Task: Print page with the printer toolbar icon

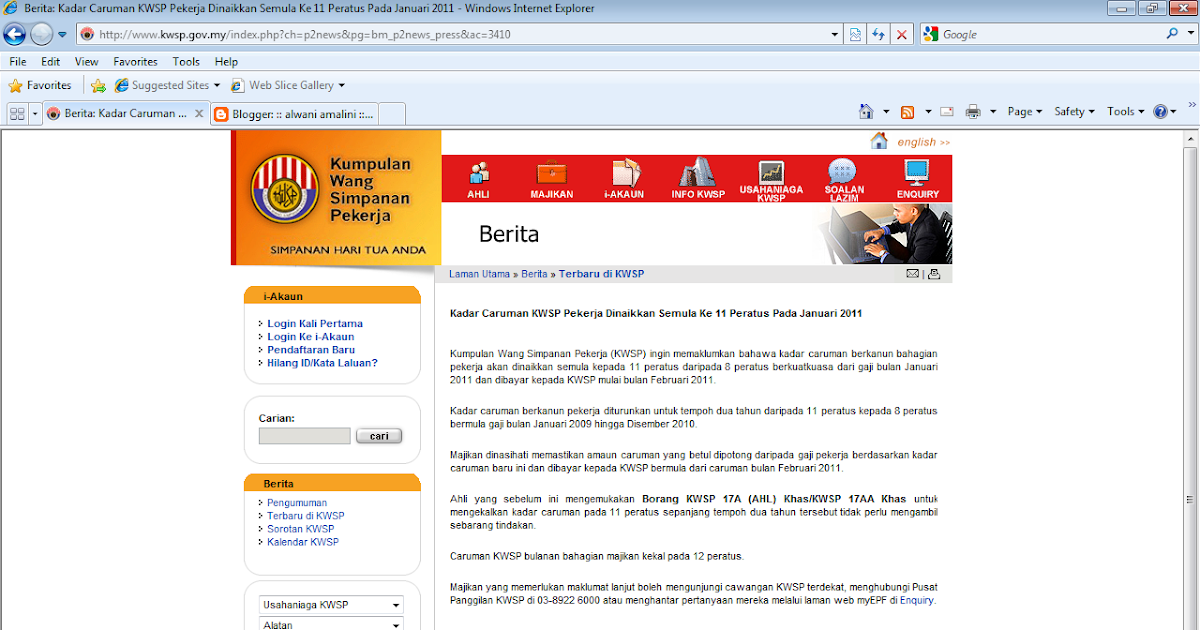Action: [973, 112]
